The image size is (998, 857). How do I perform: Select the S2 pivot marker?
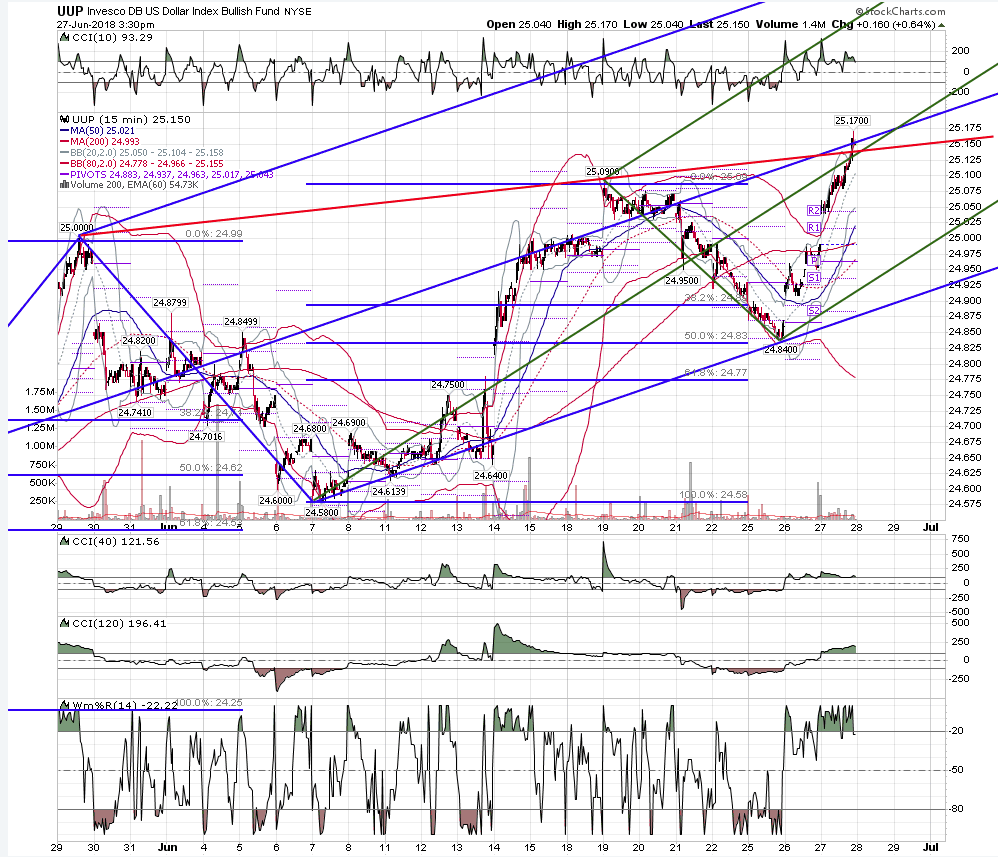point(813,311)
